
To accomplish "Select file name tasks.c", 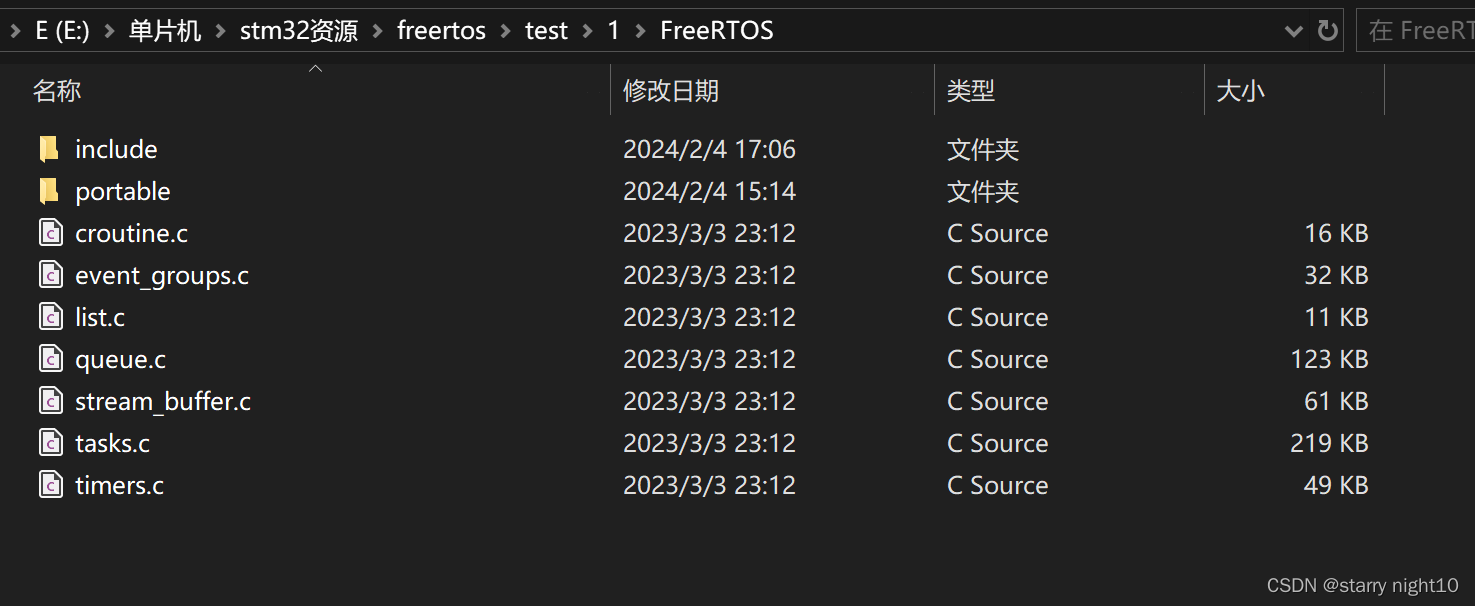I will coord(112,443).
